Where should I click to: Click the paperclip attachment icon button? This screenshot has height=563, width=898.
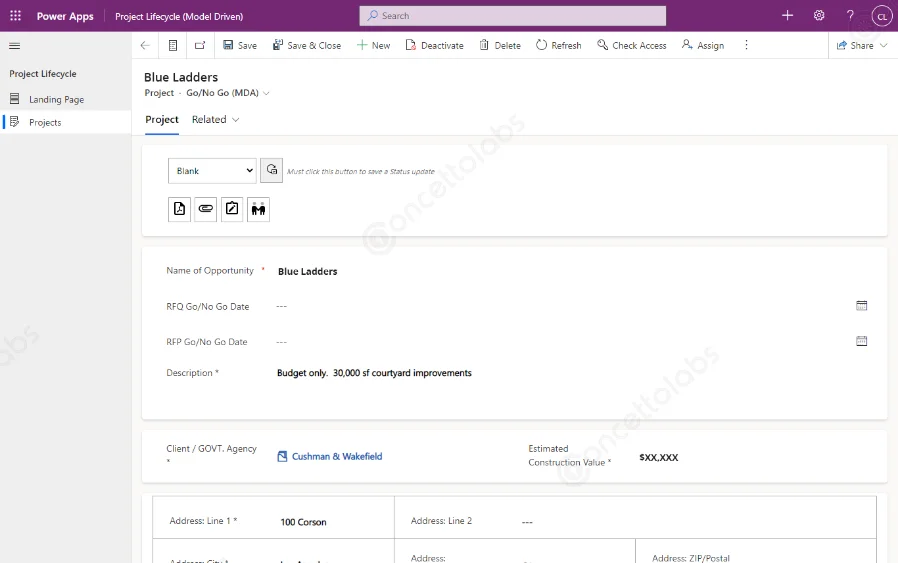coord(205,209)
